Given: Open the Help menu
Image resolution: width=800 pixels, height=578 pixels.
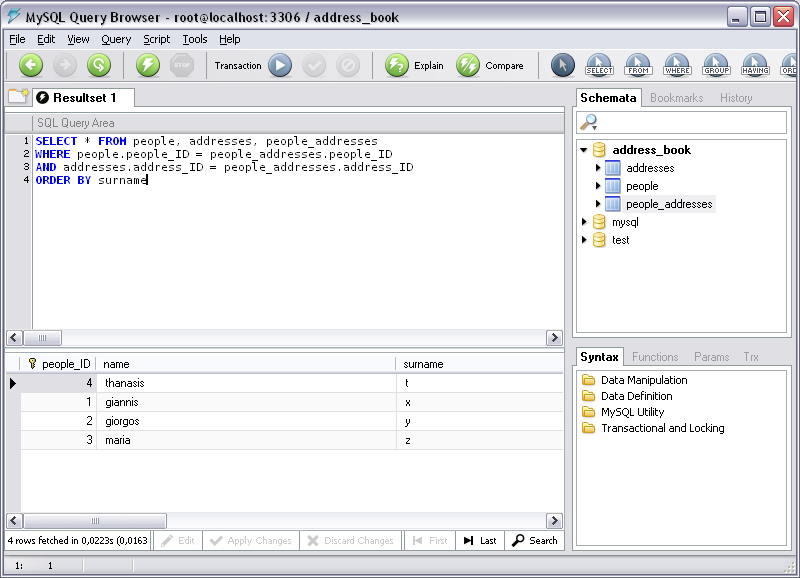Looking at the screenshot, I should point(230,39).
